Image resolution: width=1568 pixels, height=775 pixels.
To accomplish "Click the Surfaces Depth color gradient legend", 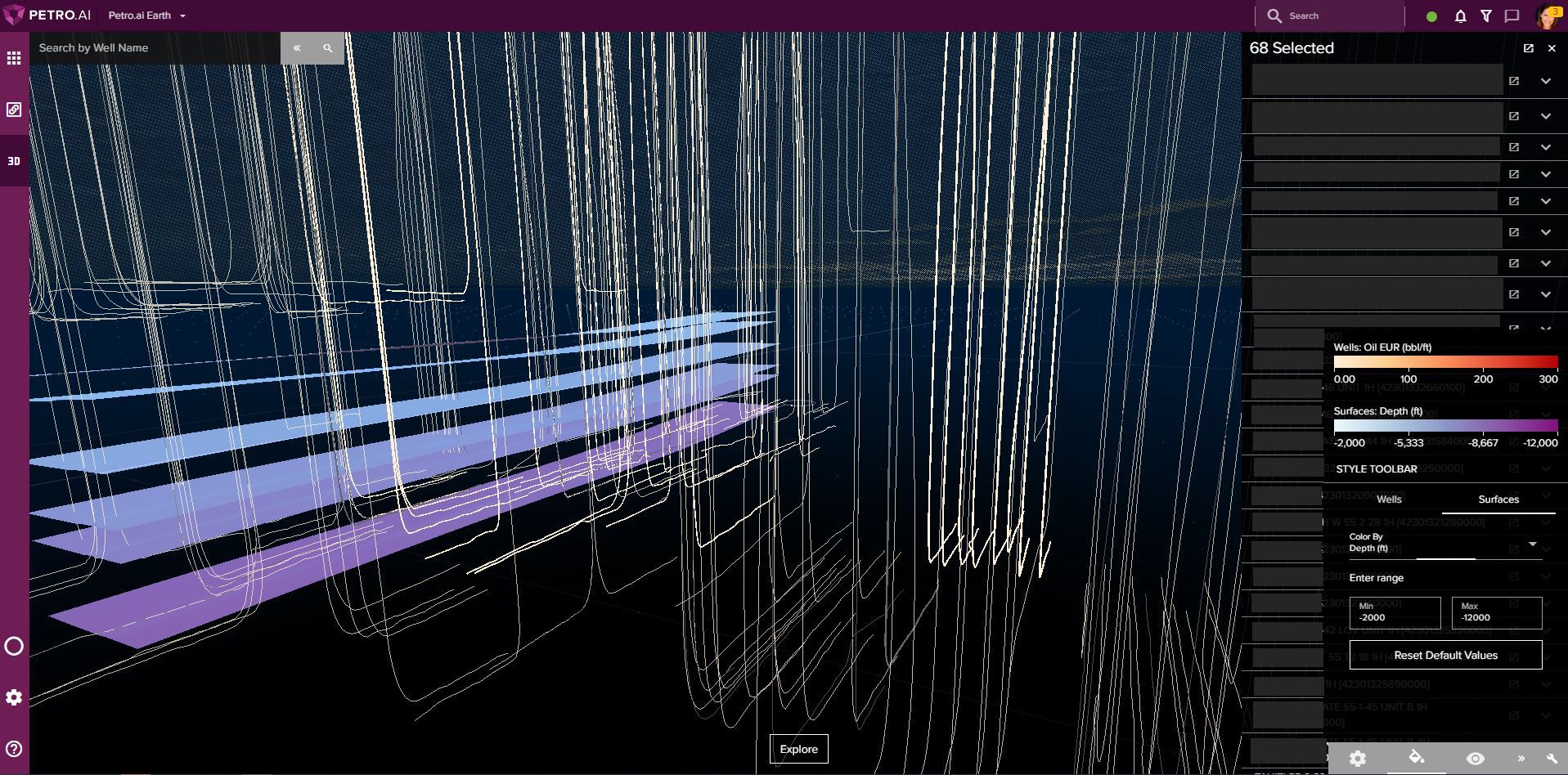I will click(1445, 426).
